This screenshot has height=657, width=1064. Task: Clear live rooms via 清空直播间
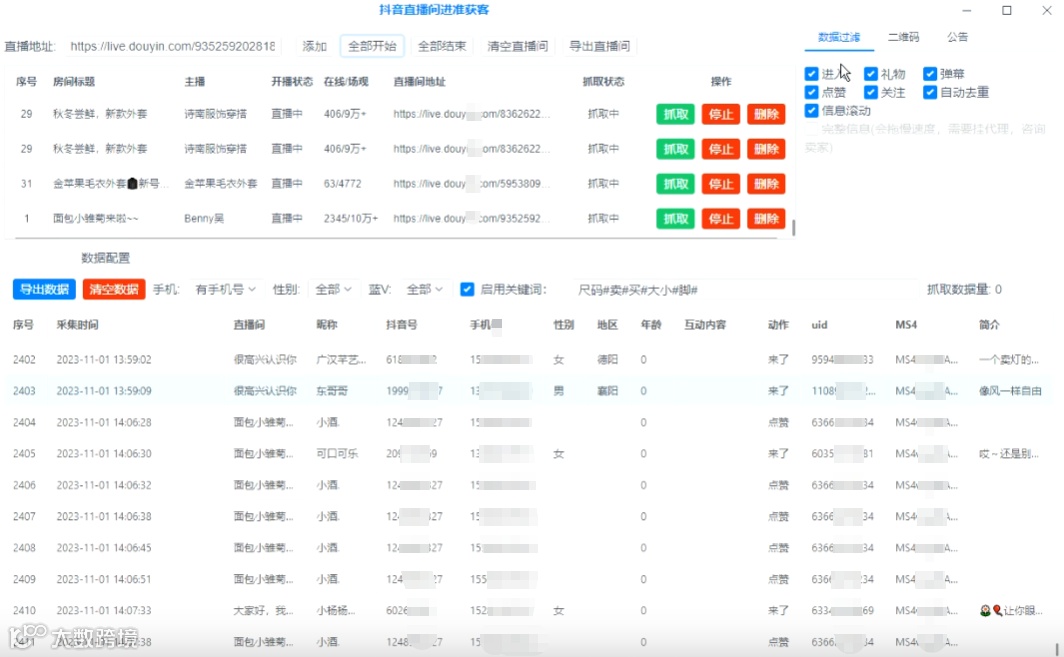pyautogui.click(x=517, y=46)
